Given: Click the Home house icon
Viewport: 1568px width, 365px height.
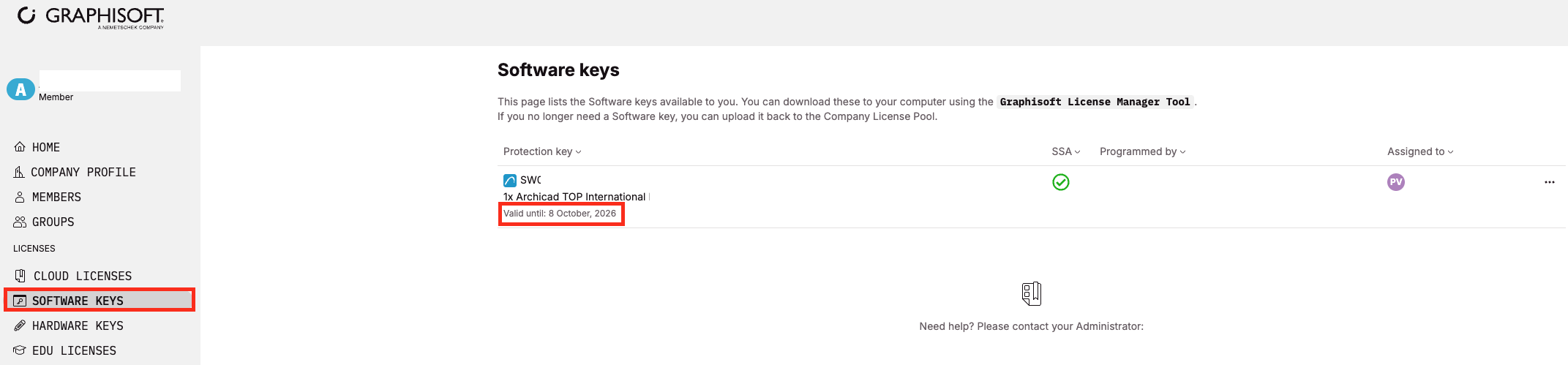Looking at the screenshot, I should click(20, 147).
